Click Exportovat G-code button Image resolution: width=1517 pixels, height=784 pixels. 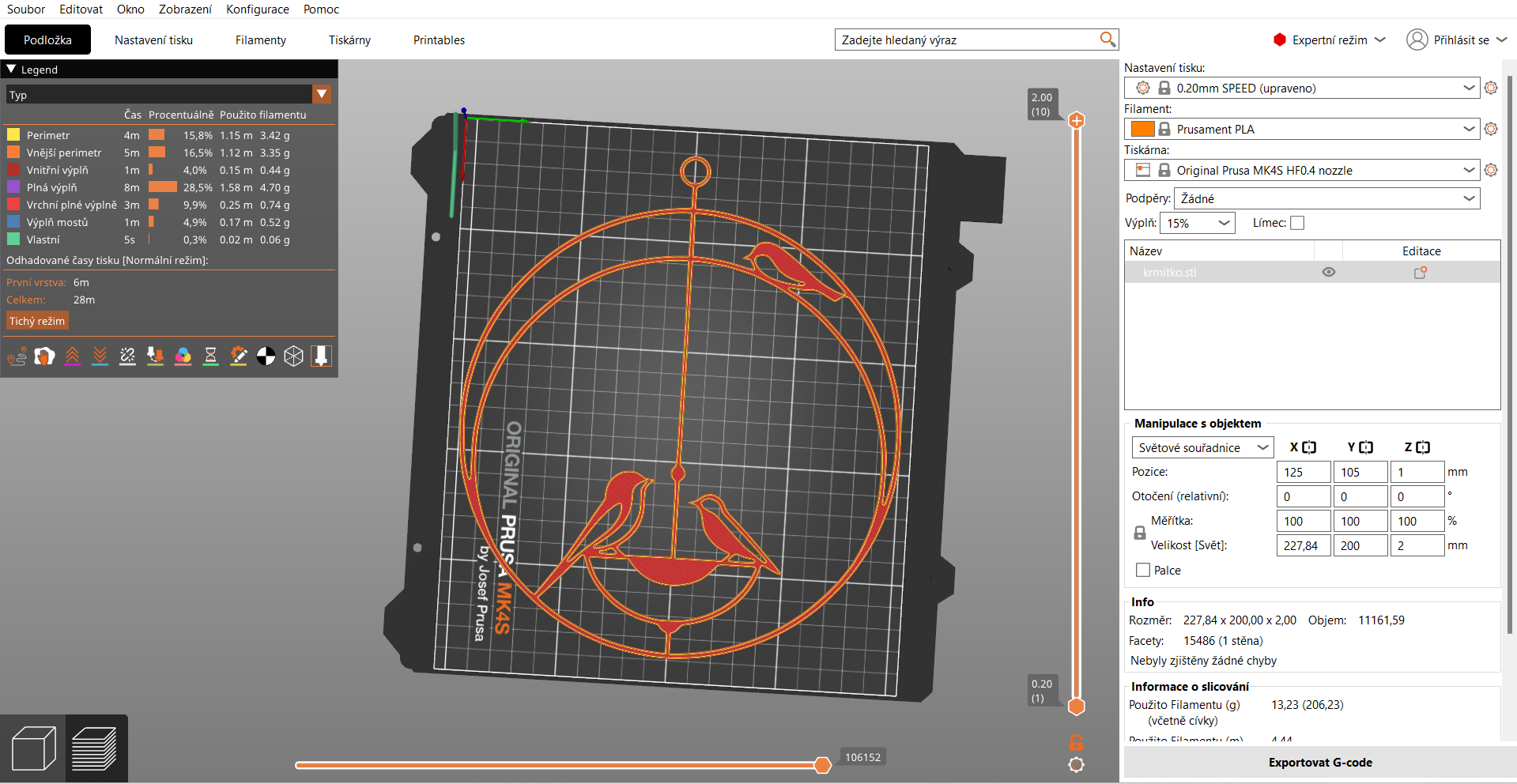click(1320, 763)
